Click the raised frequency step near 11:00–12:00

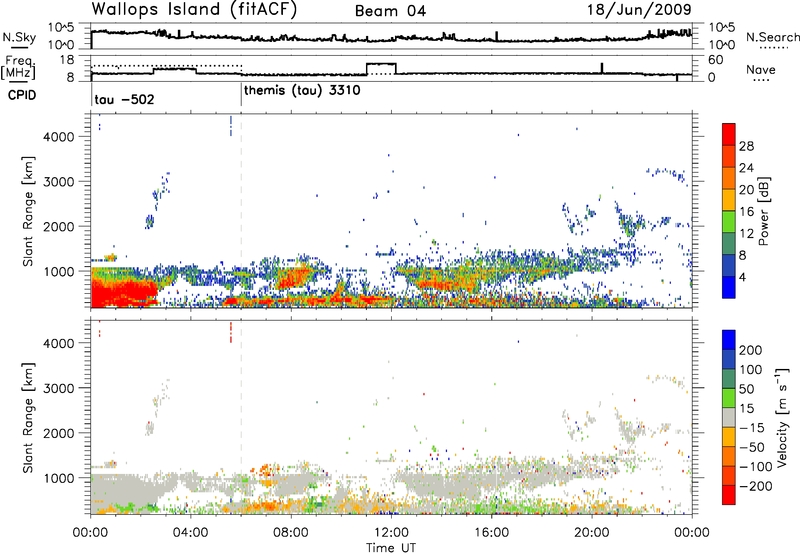381,64
